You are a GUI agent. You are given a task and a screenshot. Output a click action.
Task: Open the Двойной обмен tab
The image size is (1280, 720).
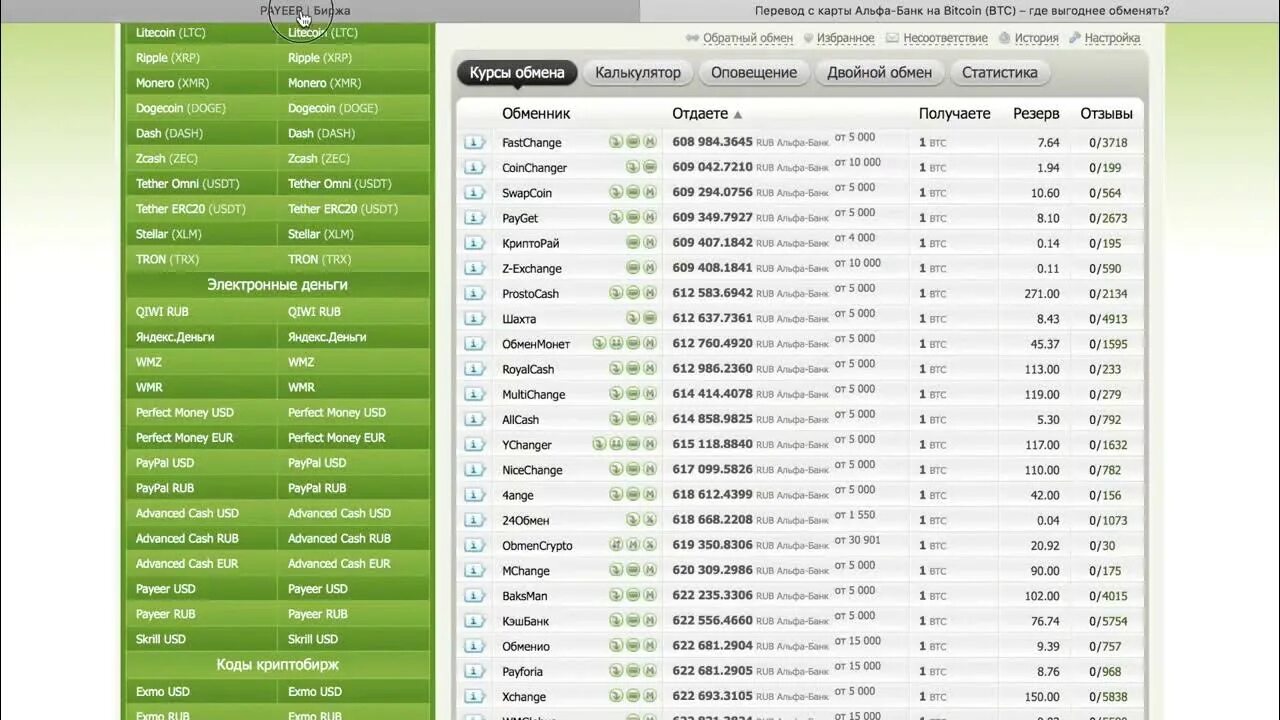tap(880, 72)
